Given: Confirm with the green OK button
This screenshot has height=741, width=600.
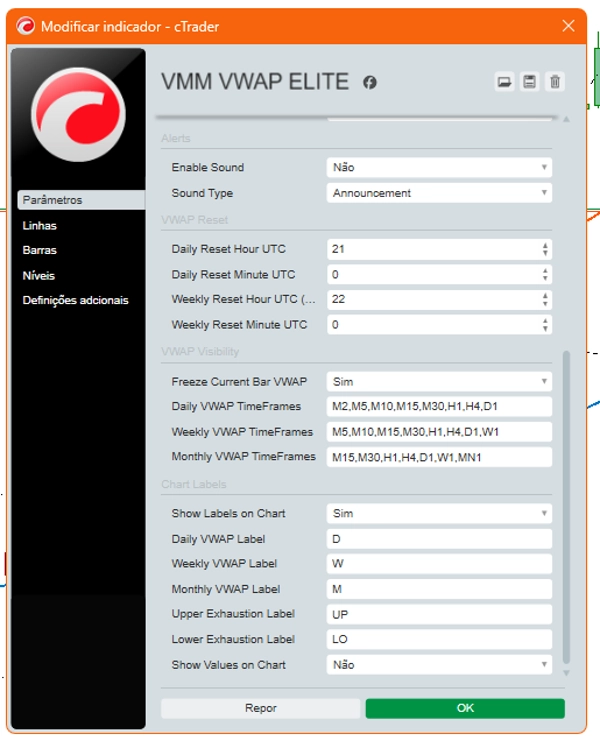Looking at the screenshot, I should pyautogui.click(x=465, y=708).
